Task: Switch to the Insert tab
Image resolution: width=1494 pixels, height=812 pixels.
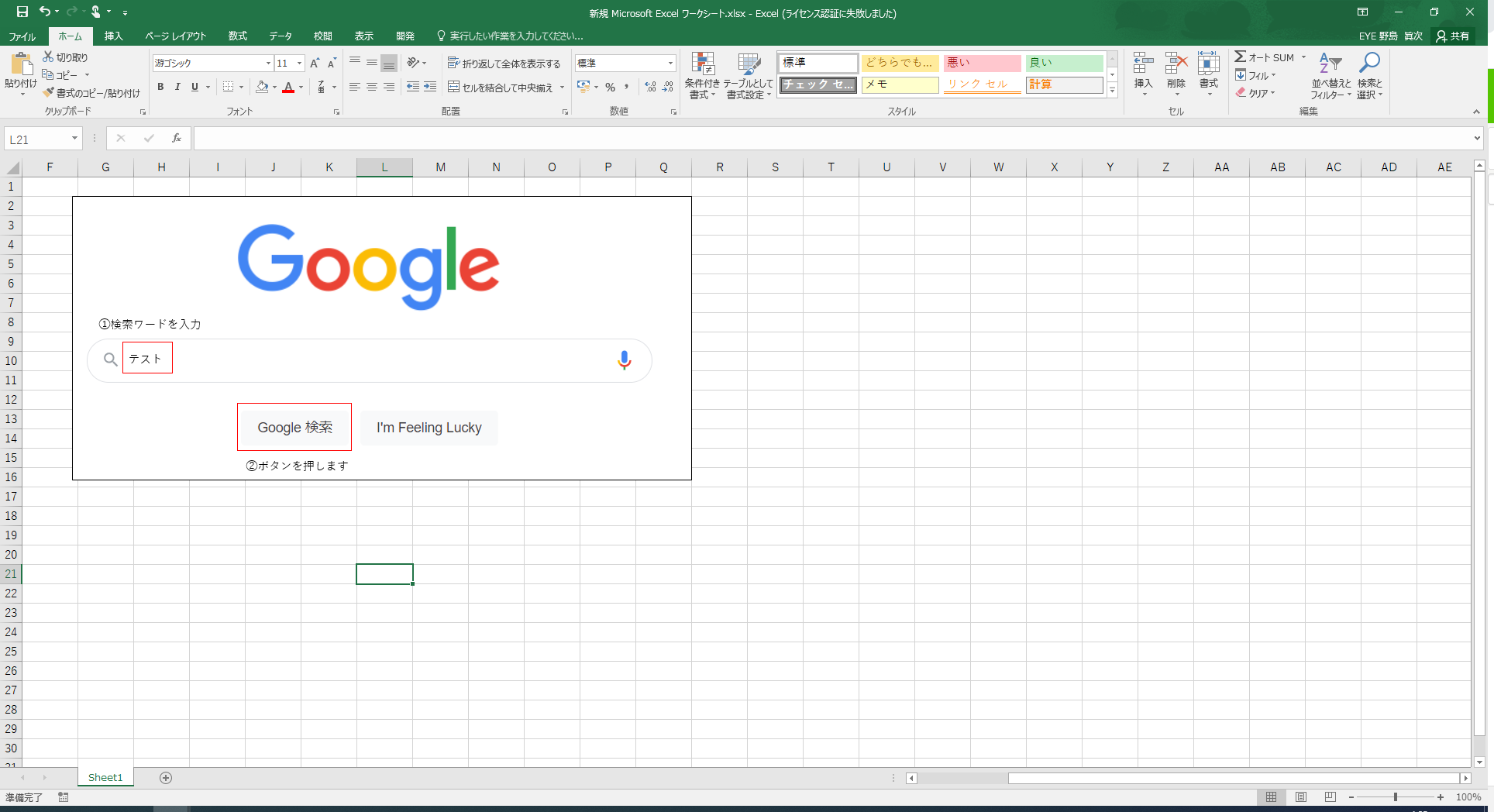Action: pos(114,36)
